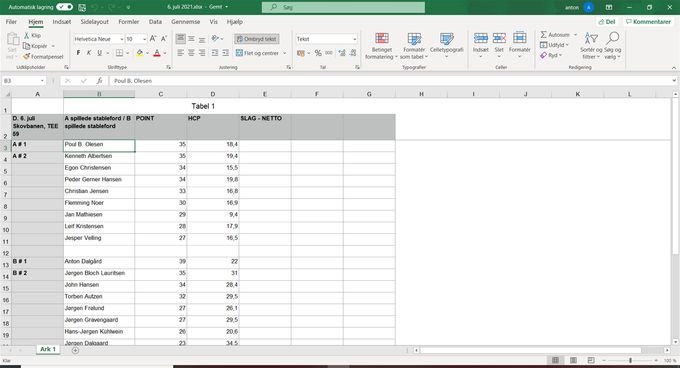Activate the Formatpensel format painter
Image resolution: width=680 pixels, height=368 pixels.
click(26, 57)
